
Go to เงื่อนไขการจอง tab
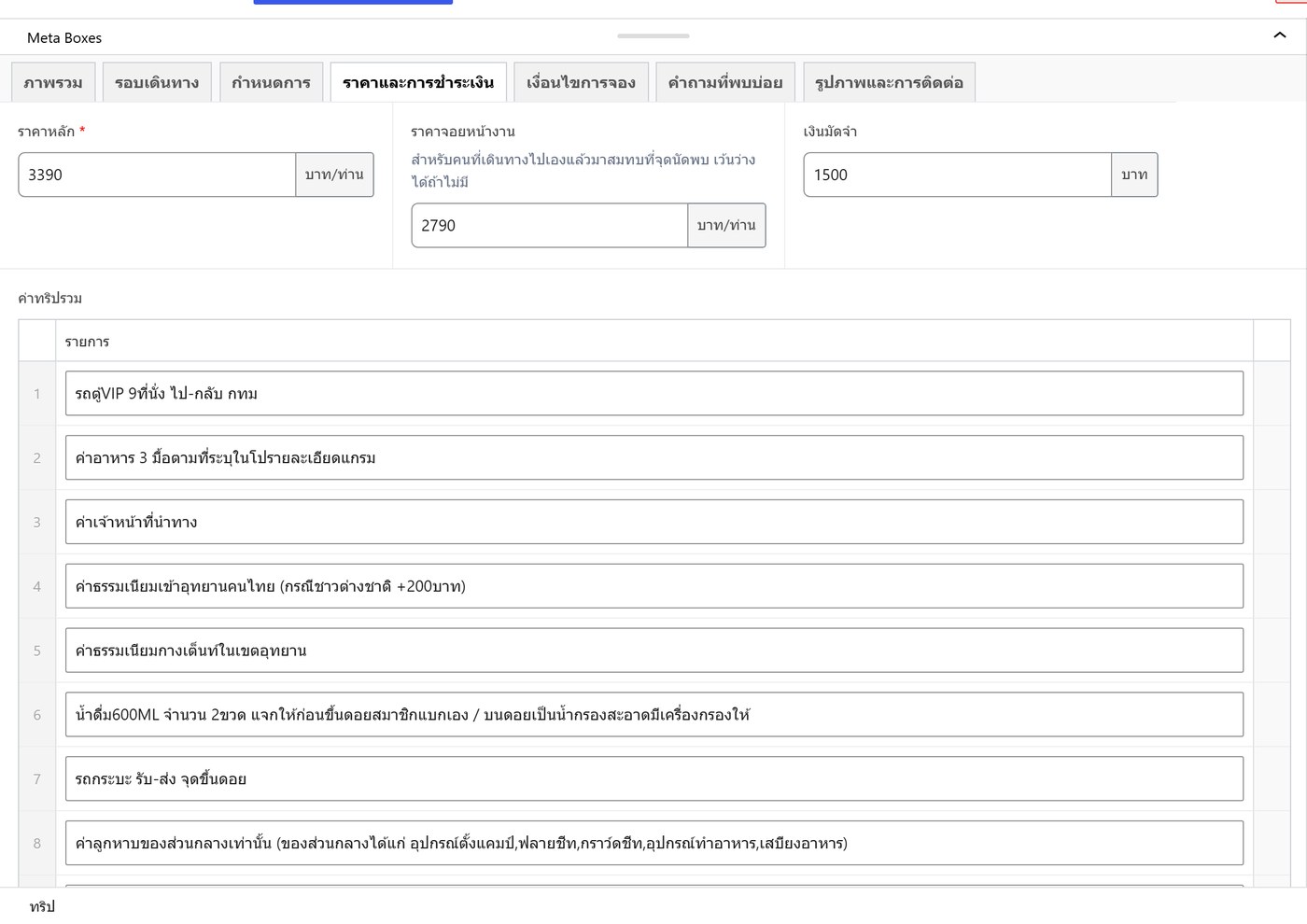pos(581,82)
